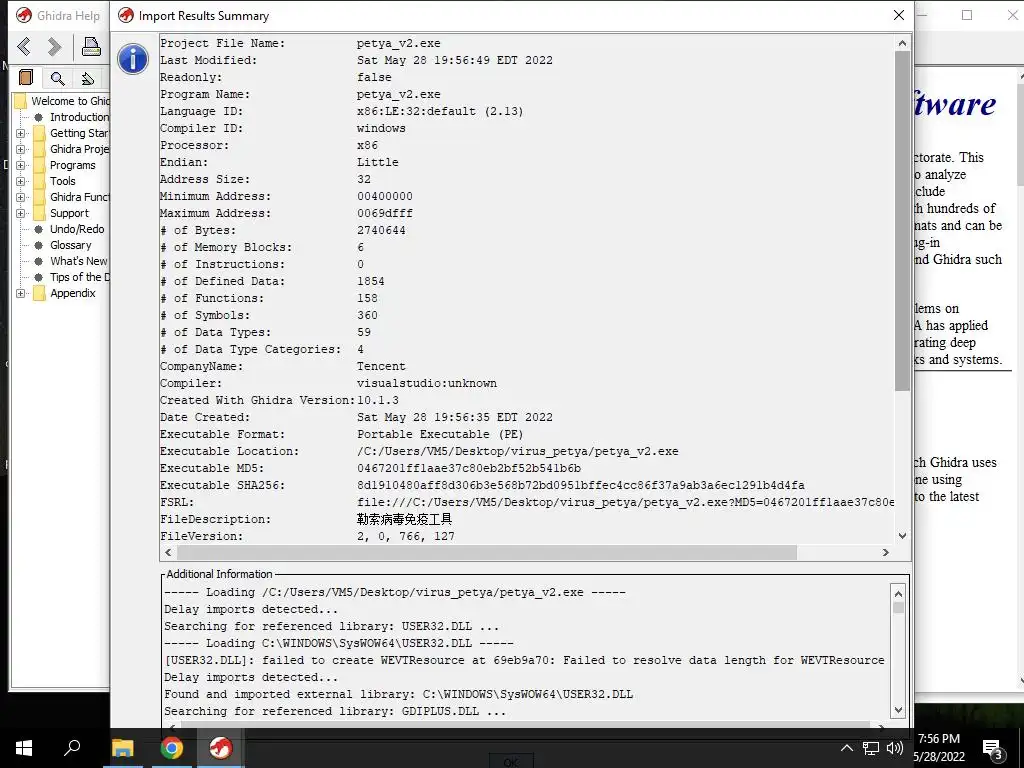The width and height of the screenshot is (1024, 768).
Task: Click the Minimum Address value 00400000
Action: pos(385,196)
